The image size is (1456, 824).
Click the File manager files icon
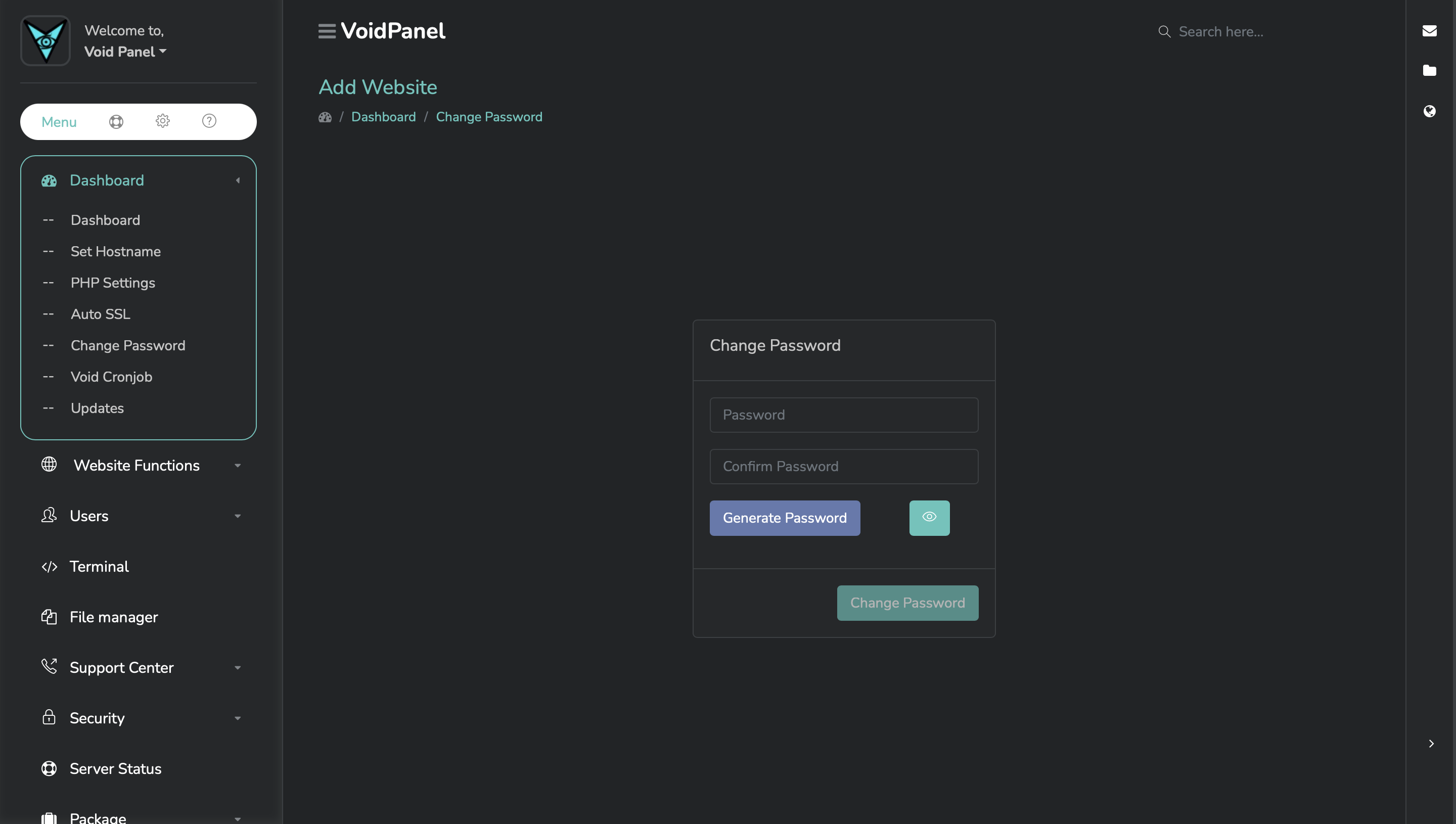[49, 616]
